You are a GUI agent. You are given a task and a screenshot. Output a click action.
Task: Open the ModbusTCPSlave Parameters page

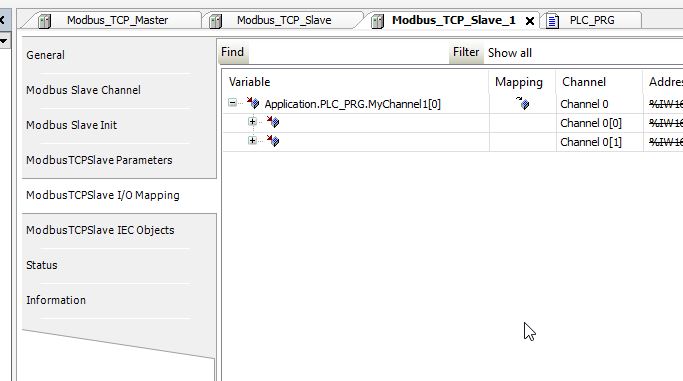tap(99, 160)
